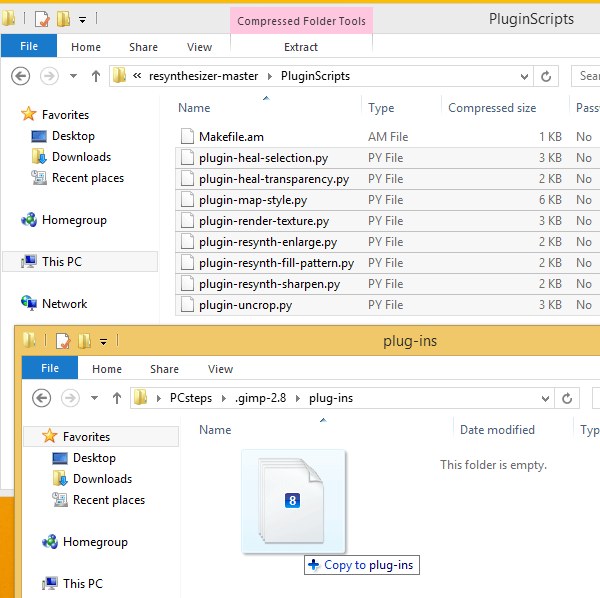Image resolution: width=600 pixels, height=598 pixels.
Task: Click folder system icon in PluginScripts title bar
Action: [x=8, y=18]
